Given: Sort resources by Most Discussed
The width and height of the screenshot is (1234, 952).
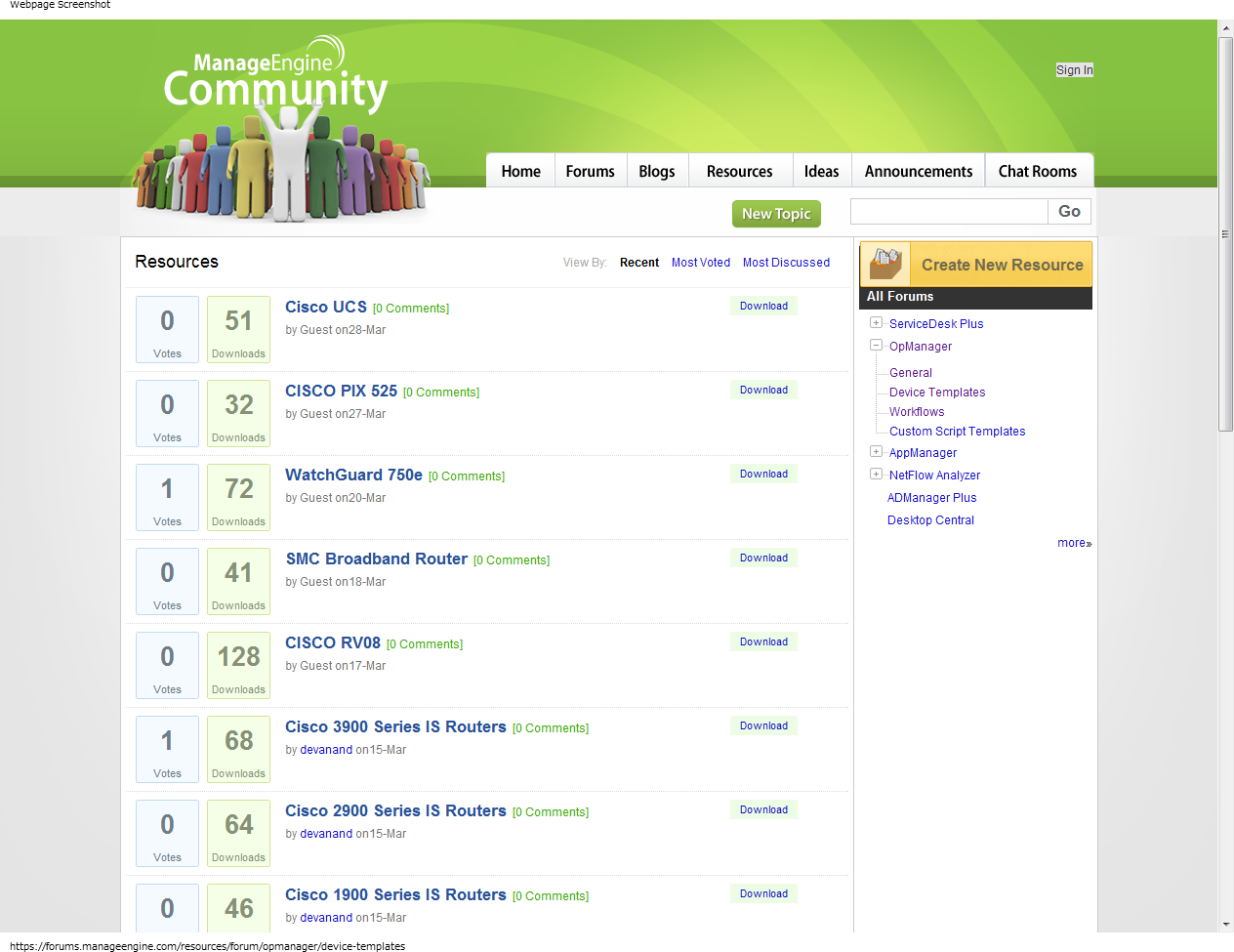Looking at the screenshot, I should [x=786, y=263].
